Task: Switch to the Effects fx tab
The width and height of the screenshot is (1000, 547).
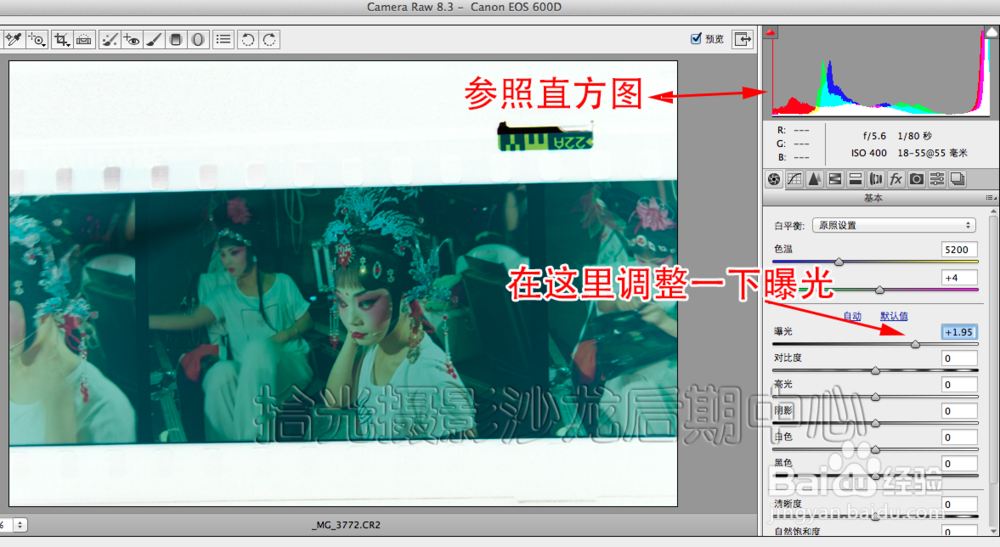Action: pyautogui.click(x=896, y=179)
